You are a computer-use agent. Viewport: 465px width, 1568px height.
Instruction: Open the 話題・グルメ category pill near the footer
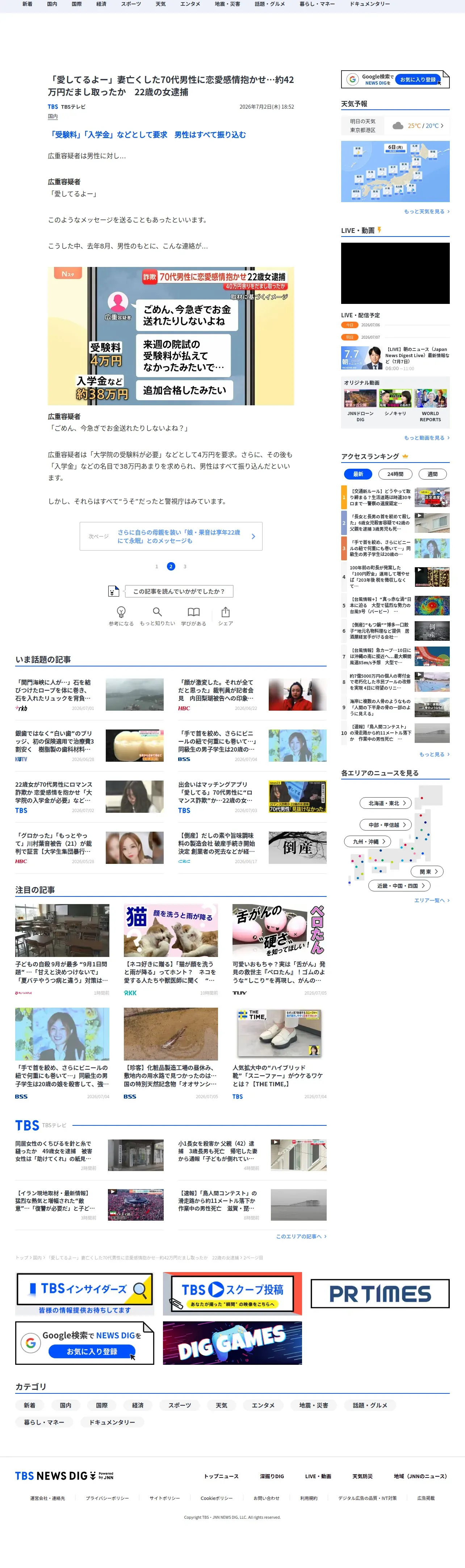(369, 1405)
